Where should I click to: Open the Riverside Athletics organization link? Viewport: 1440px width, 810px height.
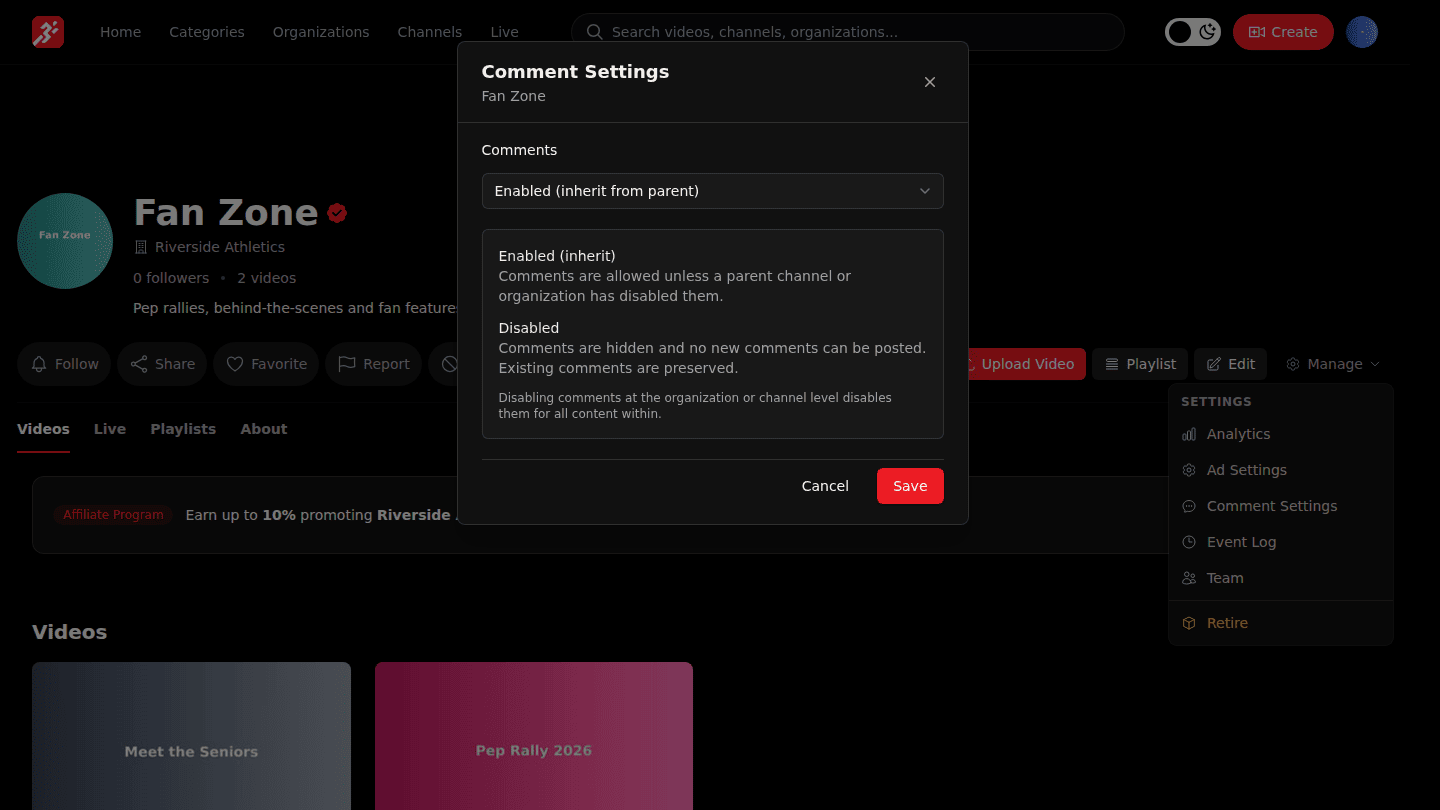[220, 247]
